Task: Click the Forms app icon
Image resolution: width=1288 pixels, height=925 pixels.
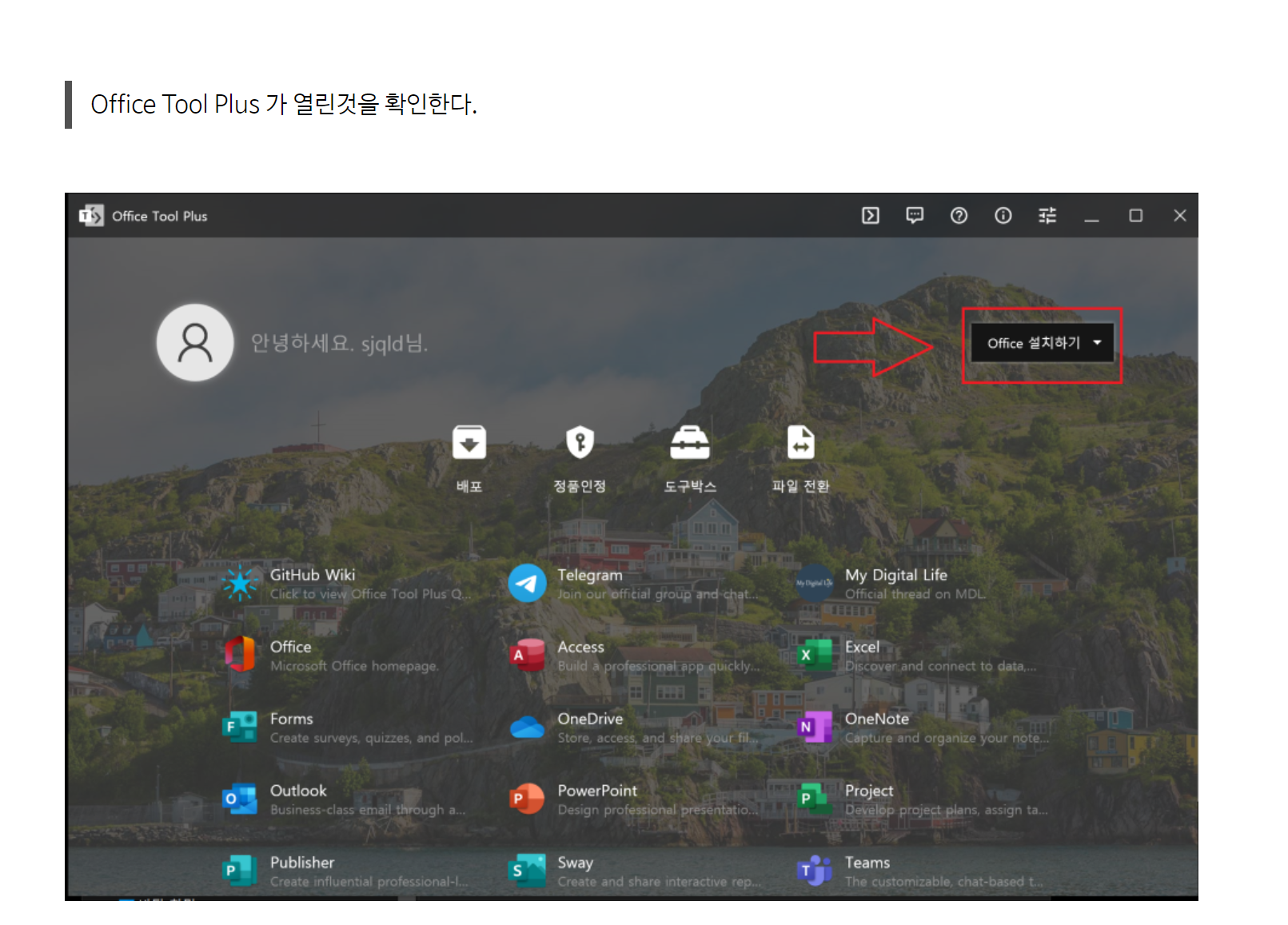Action: [240, 727]
